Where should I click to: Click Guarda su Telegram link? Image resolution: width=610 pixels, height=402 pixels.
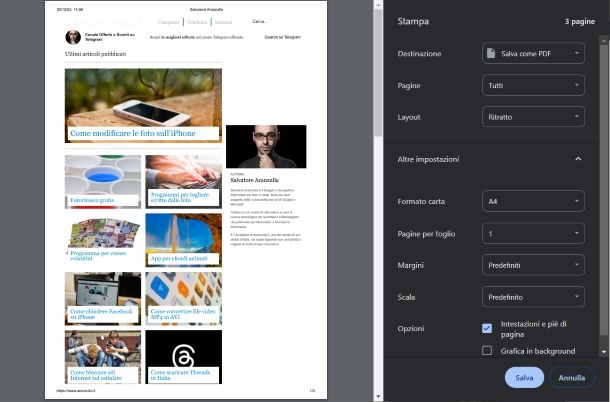click(x=282, y=37)
